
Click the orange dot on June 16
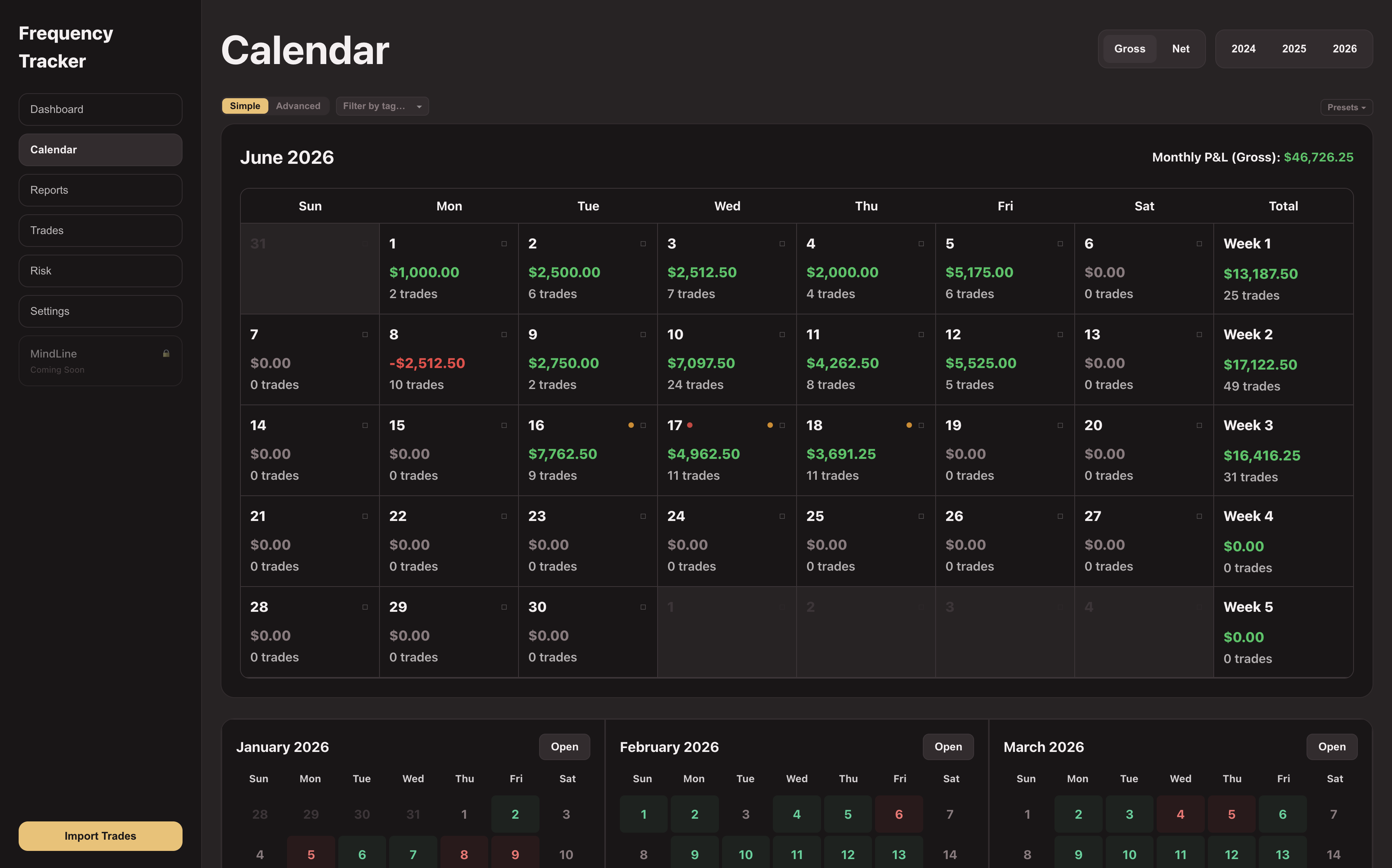pos(631,425)
